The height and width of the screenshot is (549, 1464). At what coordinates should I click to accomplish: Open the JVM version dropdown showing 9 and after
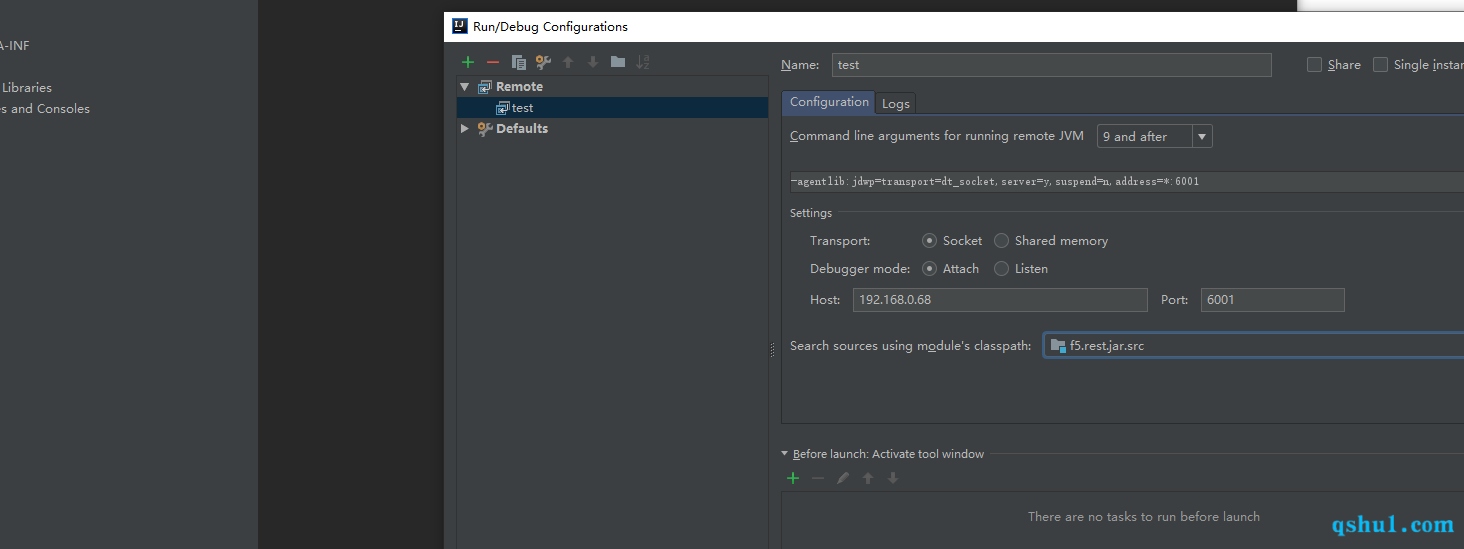[1154, 137]
